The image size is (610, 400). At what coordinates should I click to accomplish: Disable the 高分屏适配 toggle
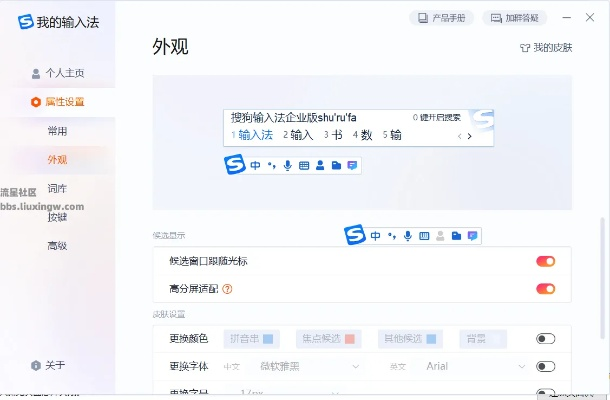point(545,289)
